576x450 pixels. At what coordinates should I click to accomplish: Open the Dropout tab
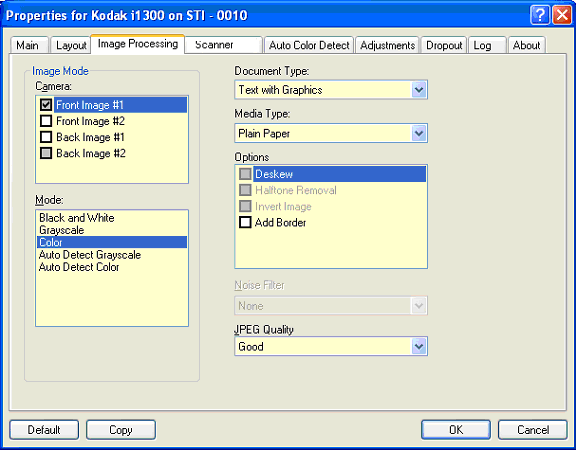444,45
